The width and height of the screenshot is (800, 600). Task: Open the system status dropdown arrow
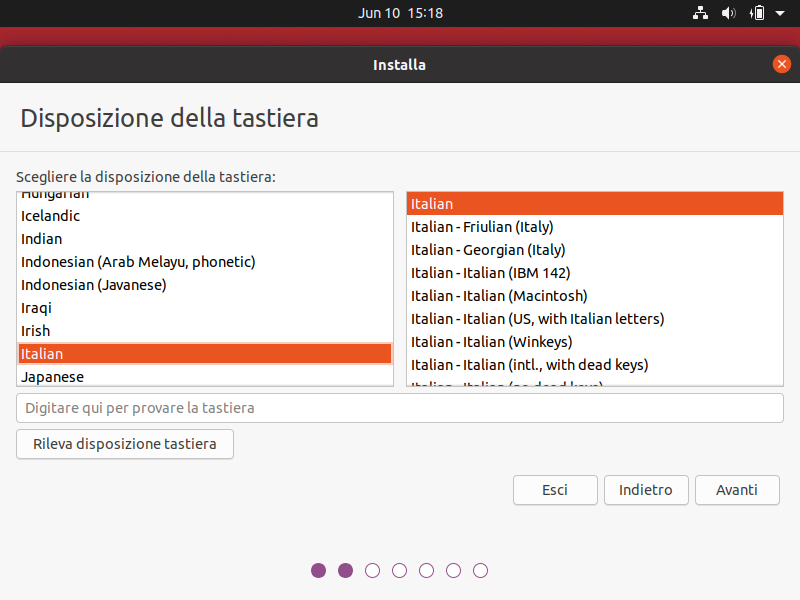tap(778, 13)
